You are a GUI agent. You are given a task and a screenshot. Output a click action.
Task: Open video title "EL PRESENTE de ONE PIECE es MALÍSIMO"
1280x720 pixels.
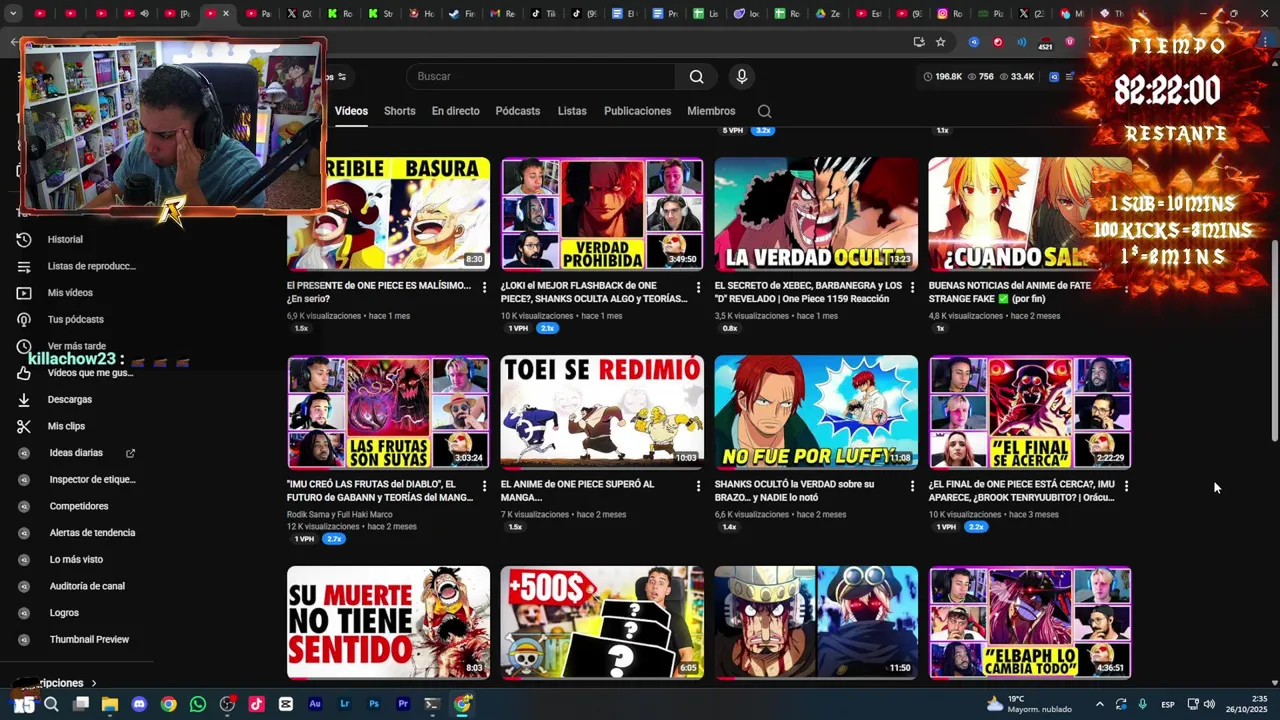378,292
